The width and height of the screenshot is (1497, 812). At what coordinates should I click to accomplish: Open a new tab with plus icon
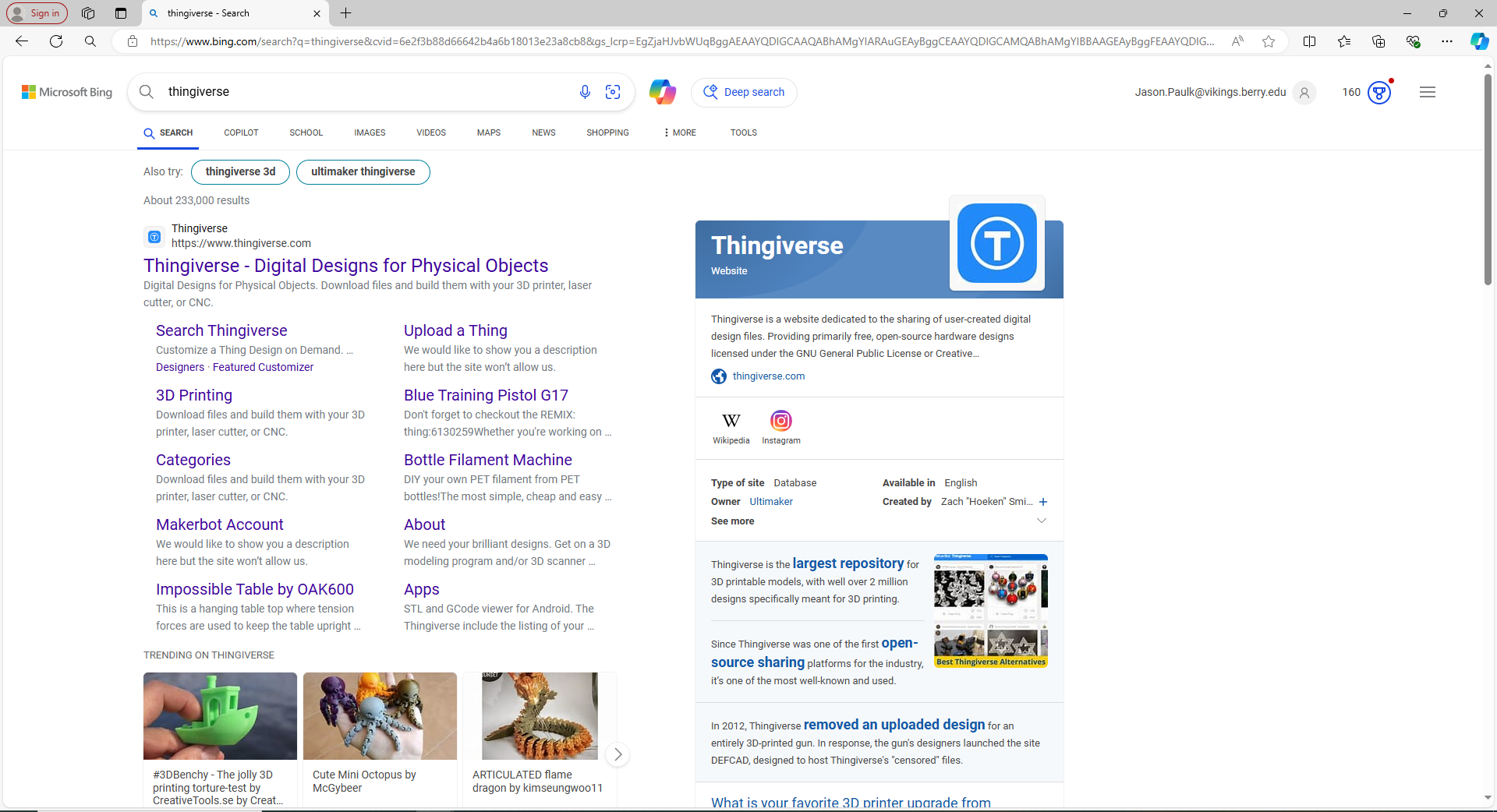click(x=346, y=13)
